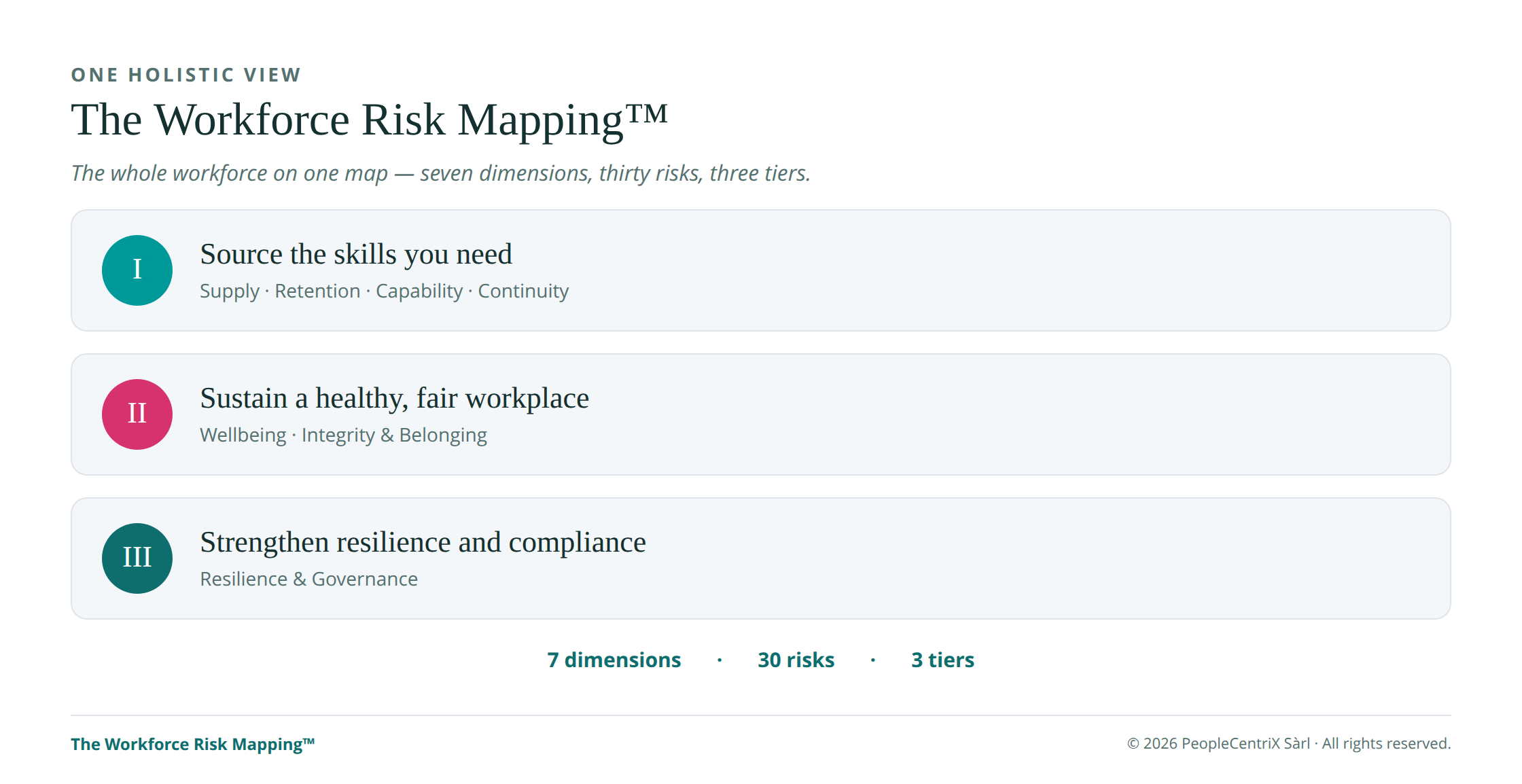Select 'Strengthen resilience and compliance' heading

tap(423, 542)
